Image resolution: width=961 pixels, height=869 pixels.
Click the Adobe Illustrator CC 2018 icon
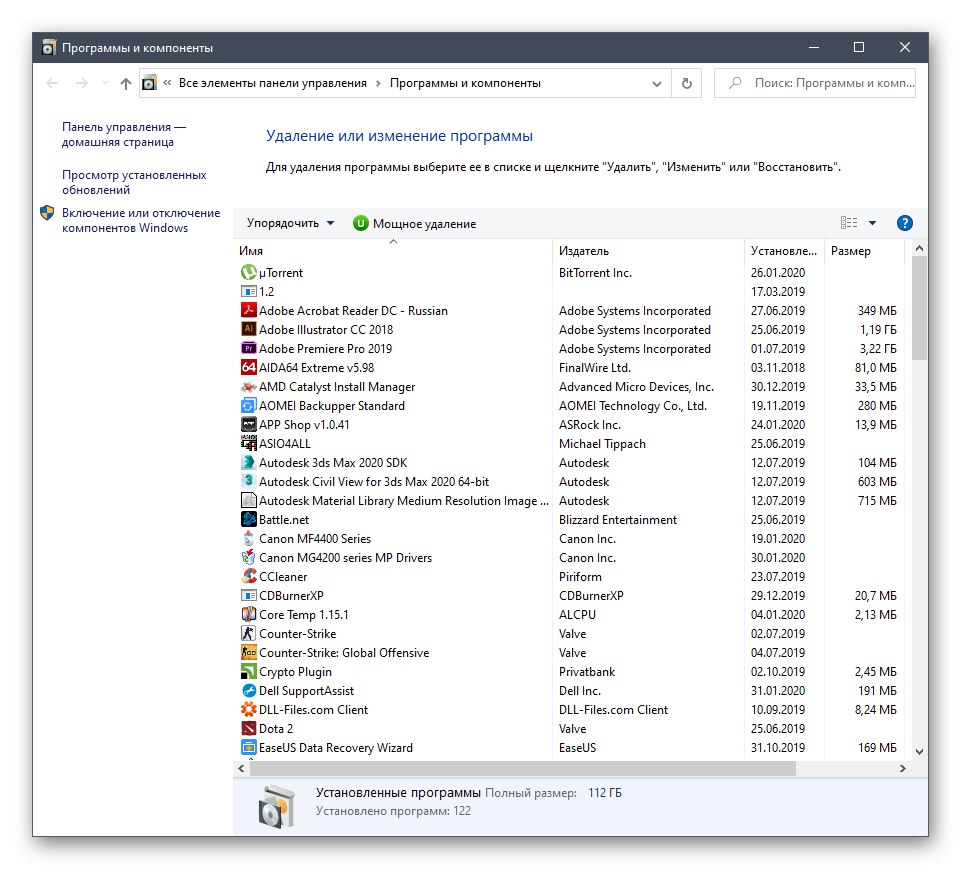click(x=249, y=330)
